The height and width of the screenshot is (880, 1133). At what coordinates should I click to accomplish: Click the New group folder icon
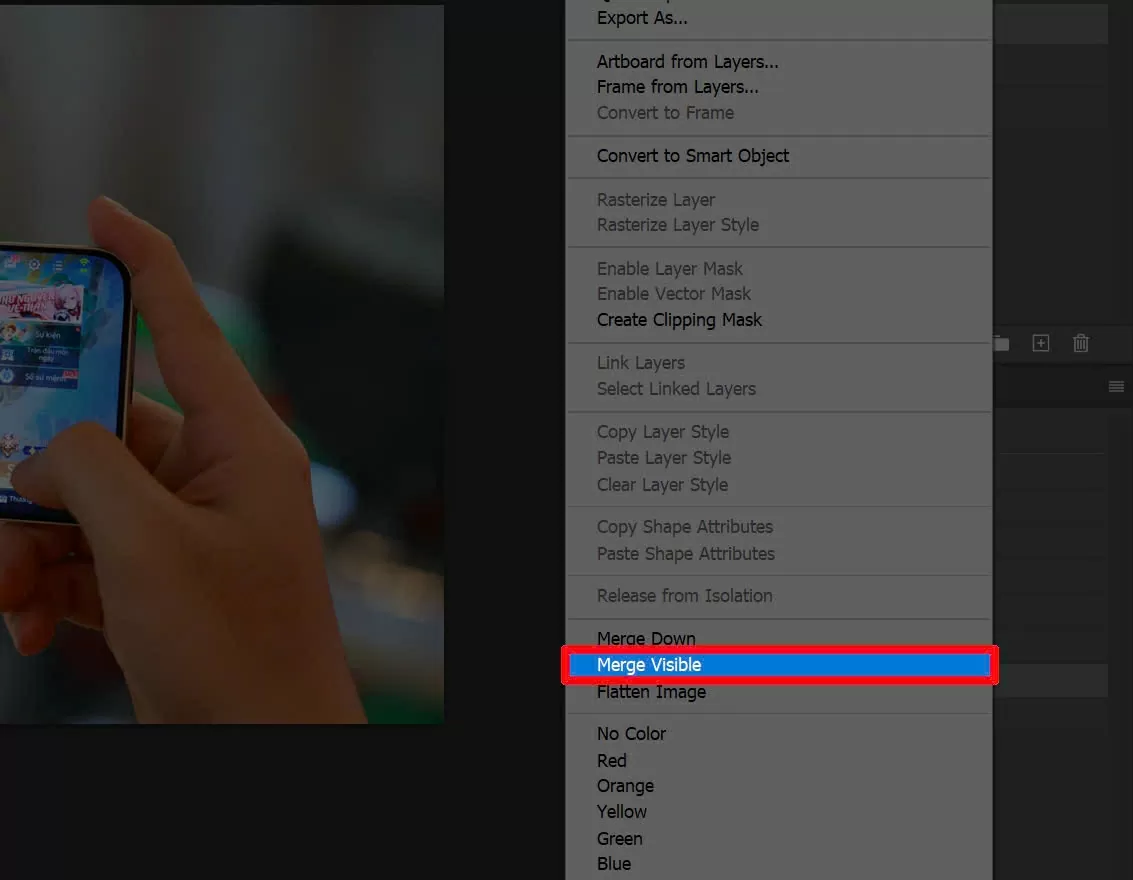tap(1001, 344)
